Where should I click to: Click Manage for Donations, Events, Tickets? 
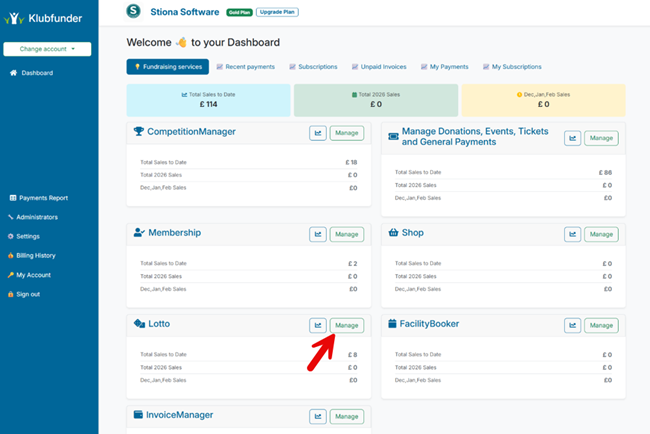(601, 138)
